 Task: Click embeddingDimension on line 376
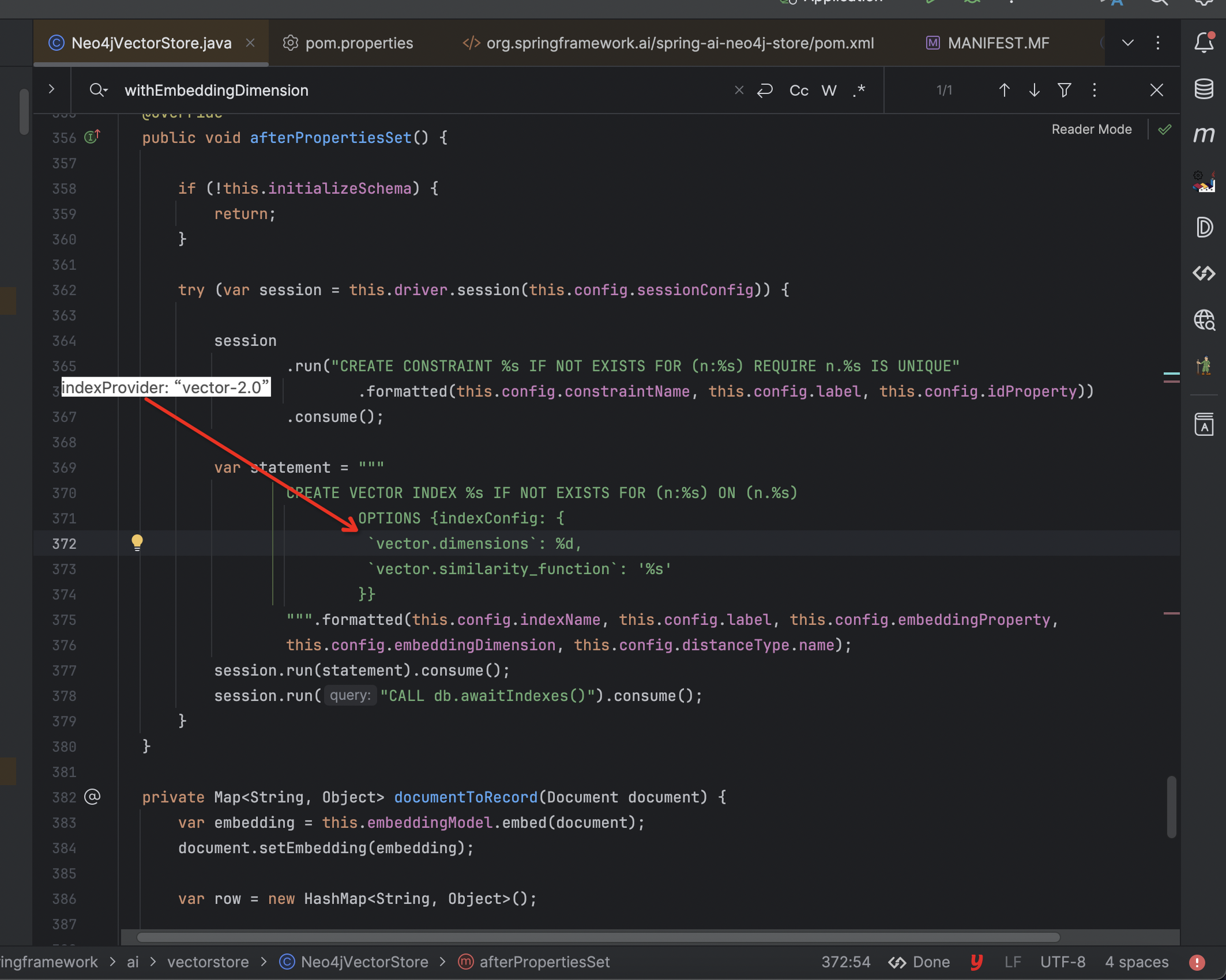point(475,645)
